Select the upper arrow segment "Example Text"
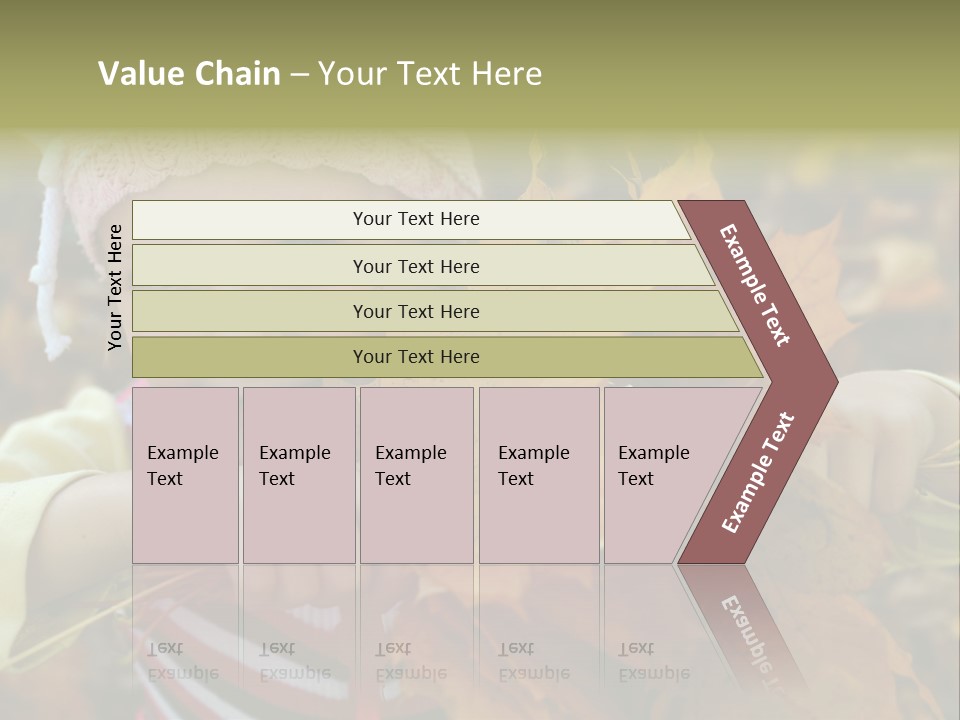The image size is (960, 720). (x=756, y=284)
